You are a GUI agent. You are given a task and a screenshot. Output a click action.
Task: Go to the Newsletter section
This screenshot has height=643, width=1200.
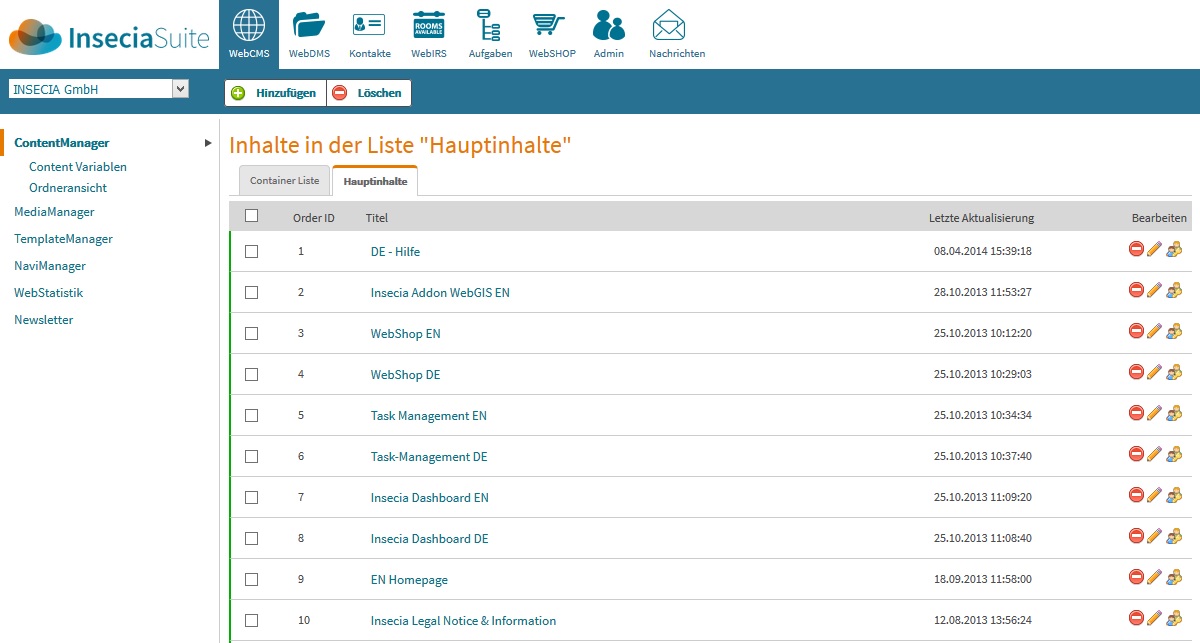44,320
